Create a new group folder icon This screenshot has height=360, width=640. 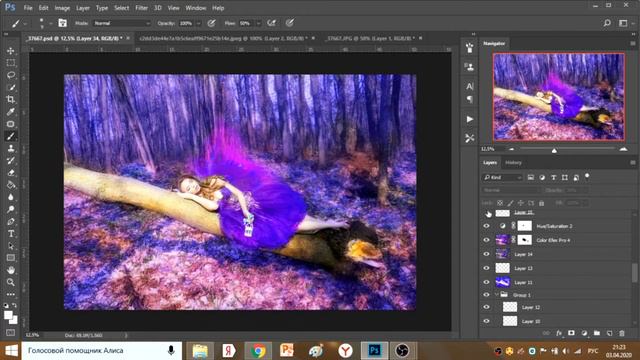[597, 333]
